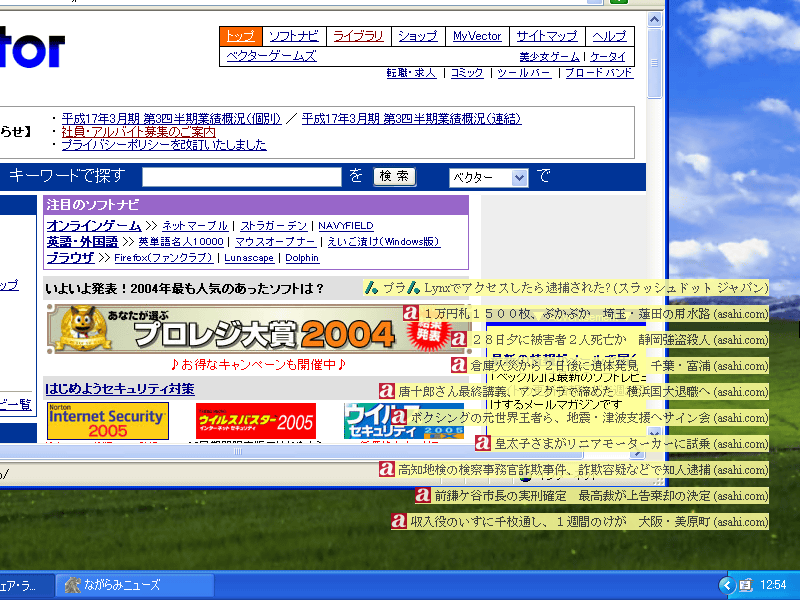Click the 検索 search button
The image size is (800, 600).
[x=394, y=177]
